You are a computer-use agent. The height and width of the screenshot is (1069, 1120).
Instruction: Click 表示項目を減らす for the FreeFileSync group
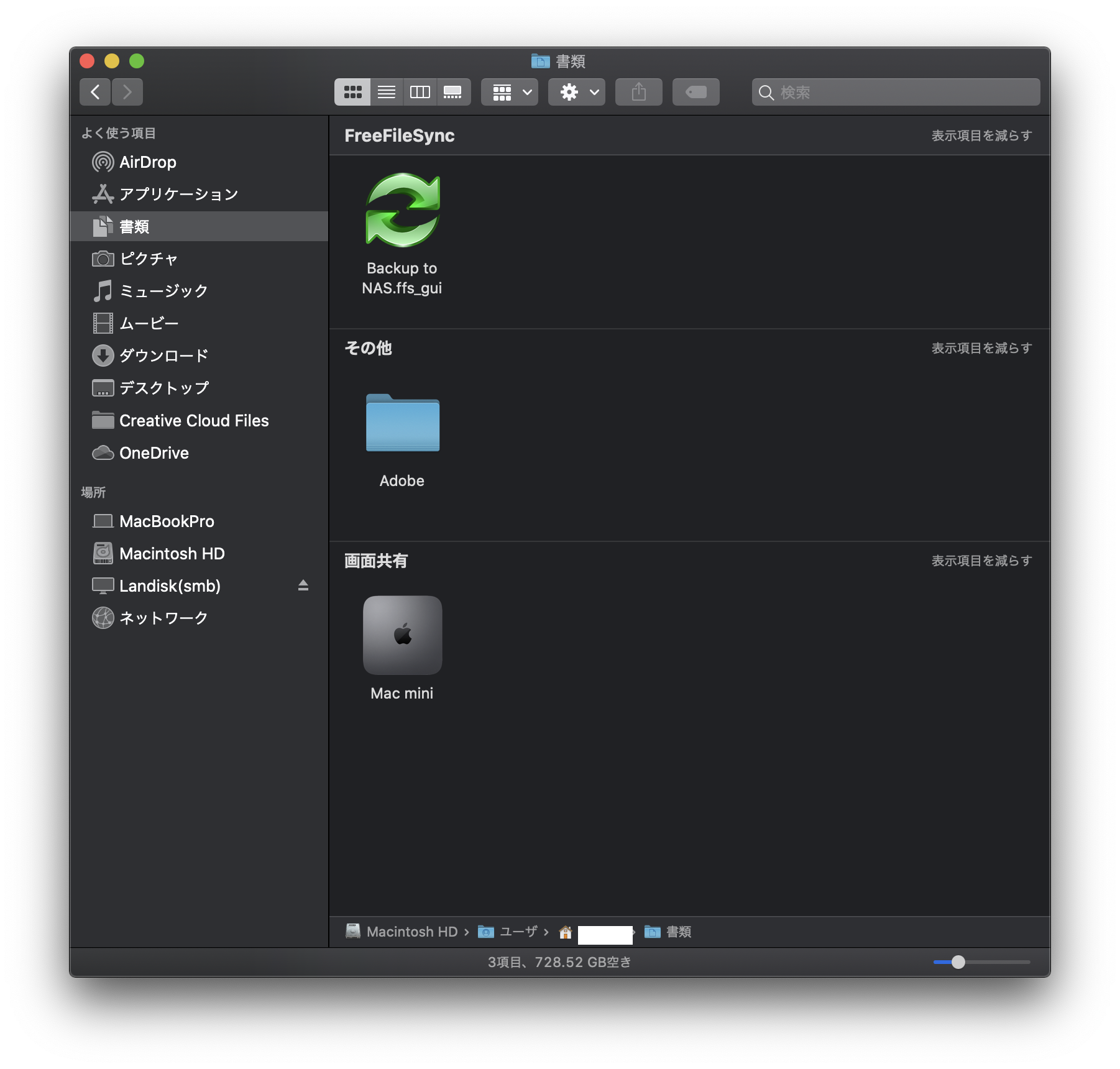[982, 135]
